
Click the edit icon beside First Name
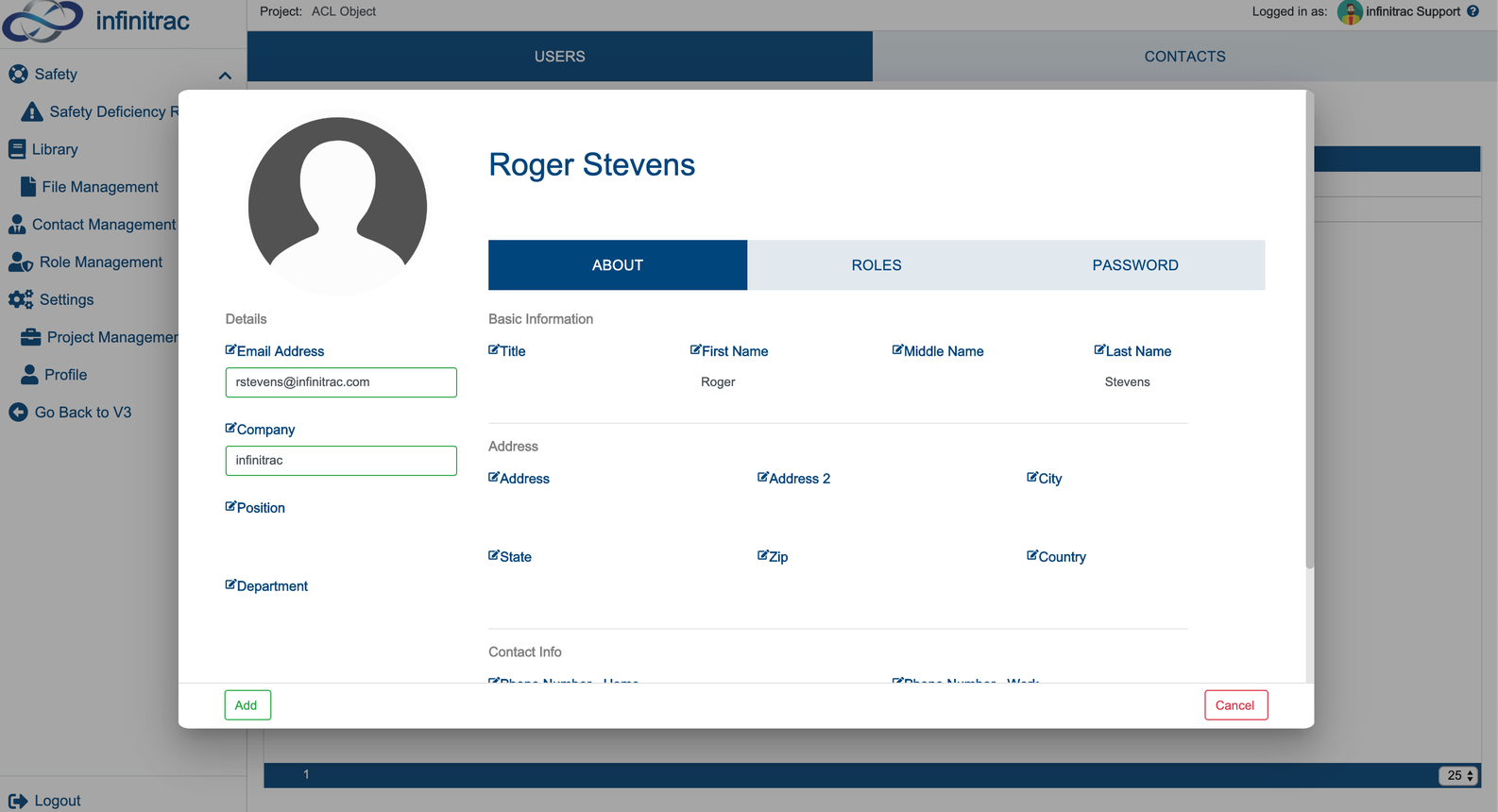(696, 350)
